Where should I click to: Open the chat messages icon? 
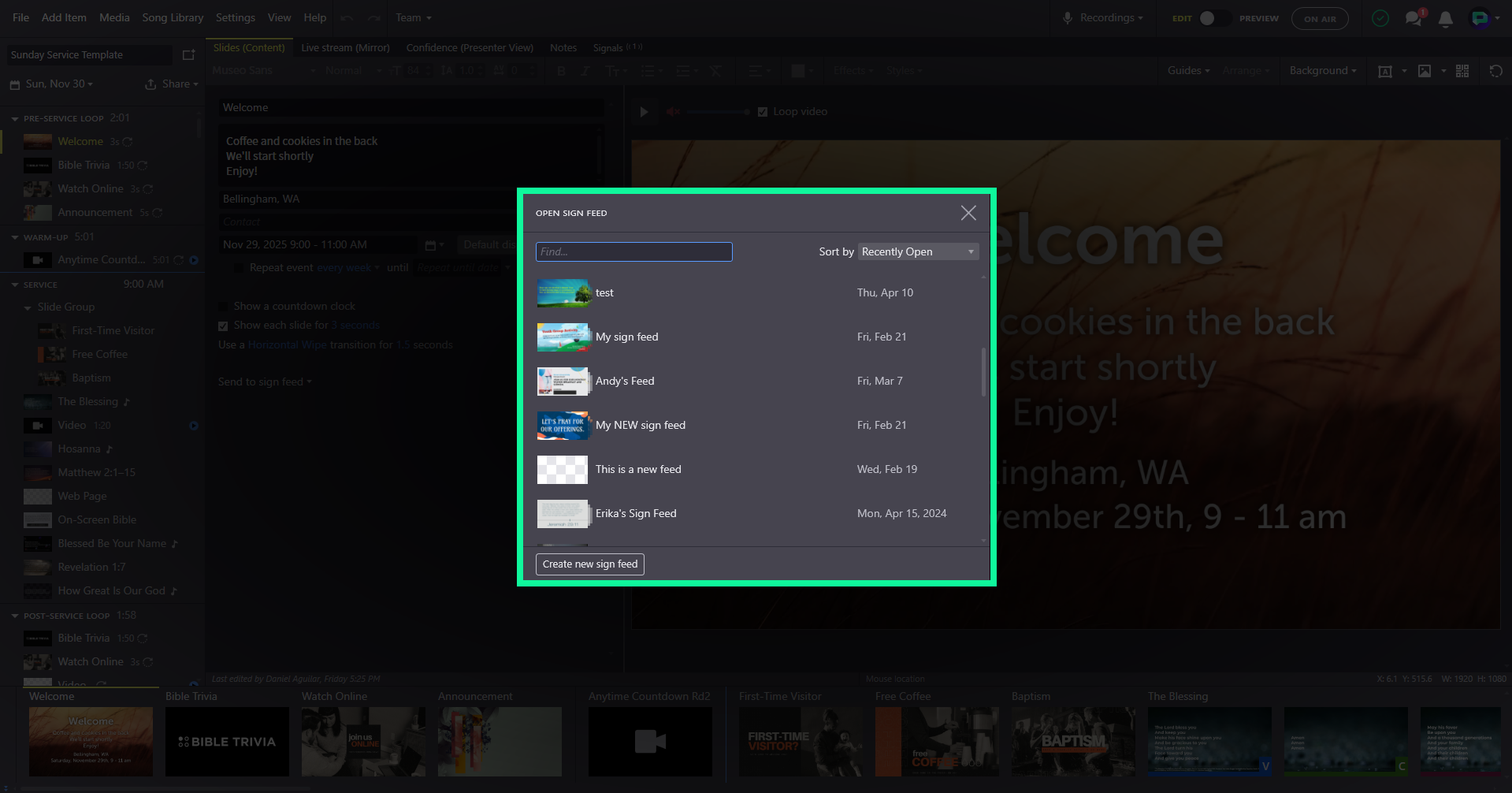click(x=1414, y=18)
